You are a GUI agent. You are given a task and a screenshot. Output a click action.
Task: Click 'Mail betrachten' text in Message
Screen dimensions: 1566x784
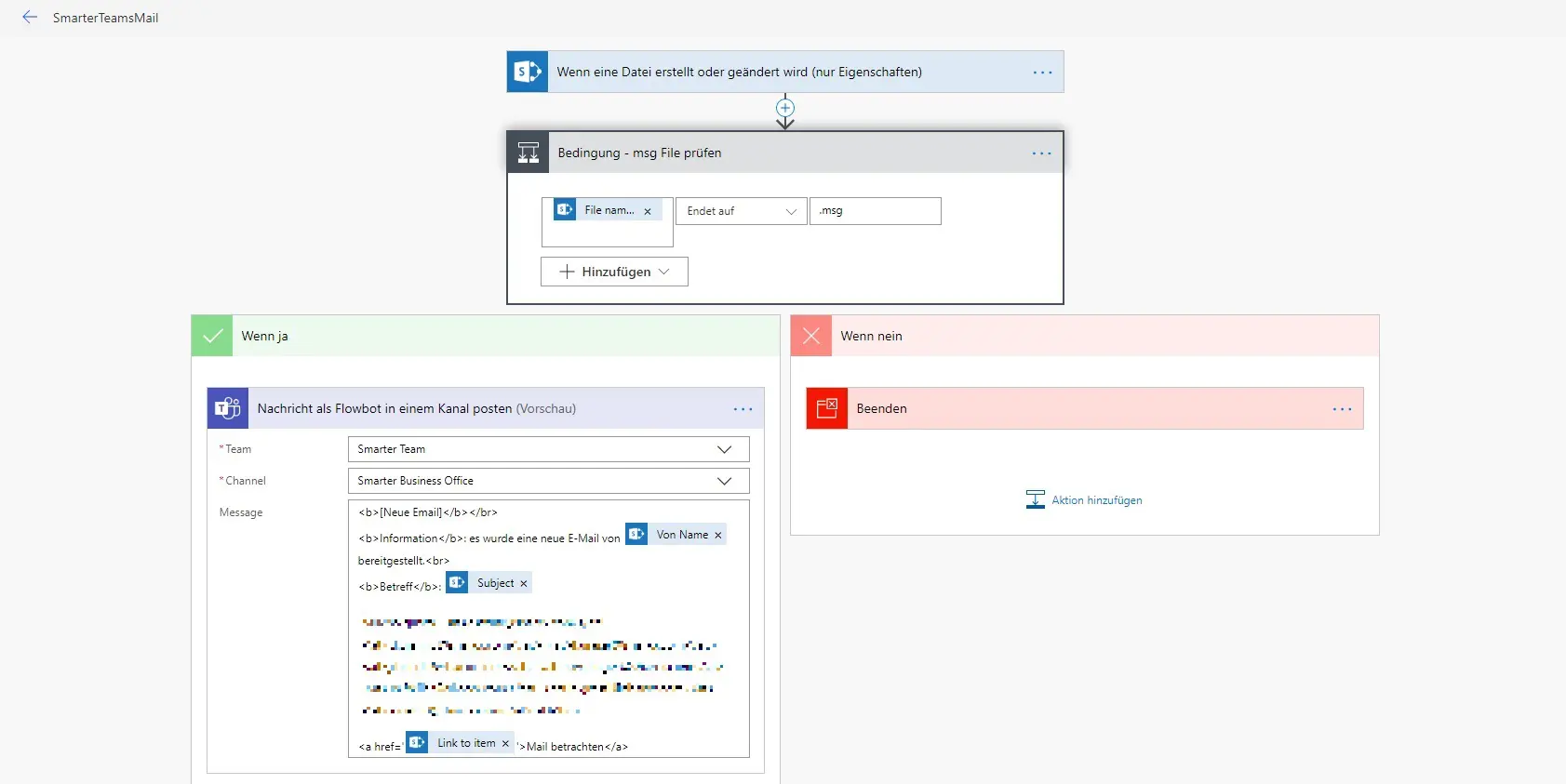click(x=565, y=747)
